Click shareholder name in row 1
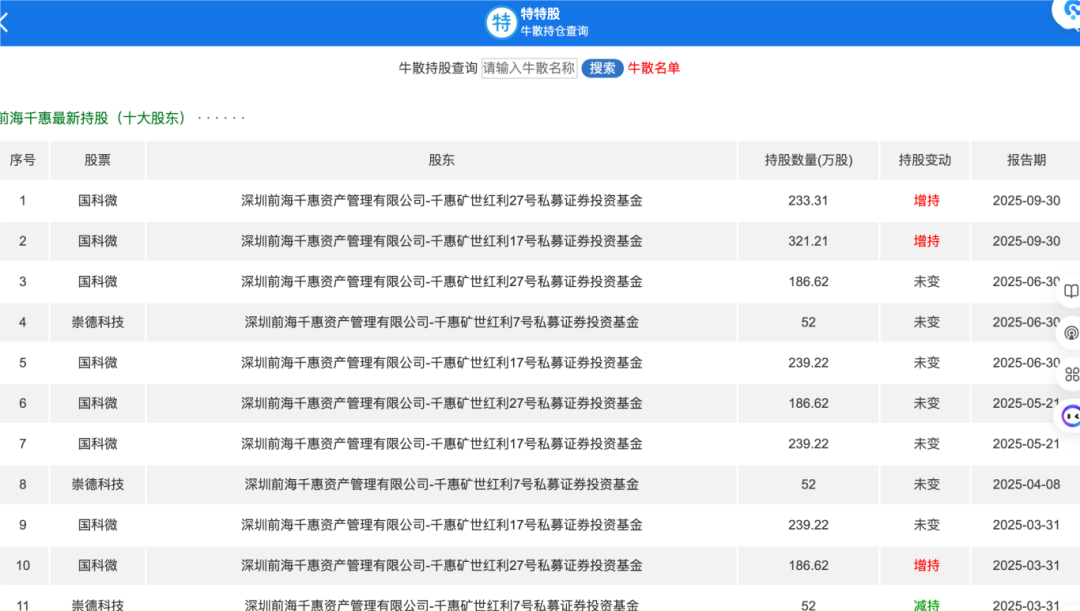Viewport: 1080px width, 611px height. (x=442, y=200)
